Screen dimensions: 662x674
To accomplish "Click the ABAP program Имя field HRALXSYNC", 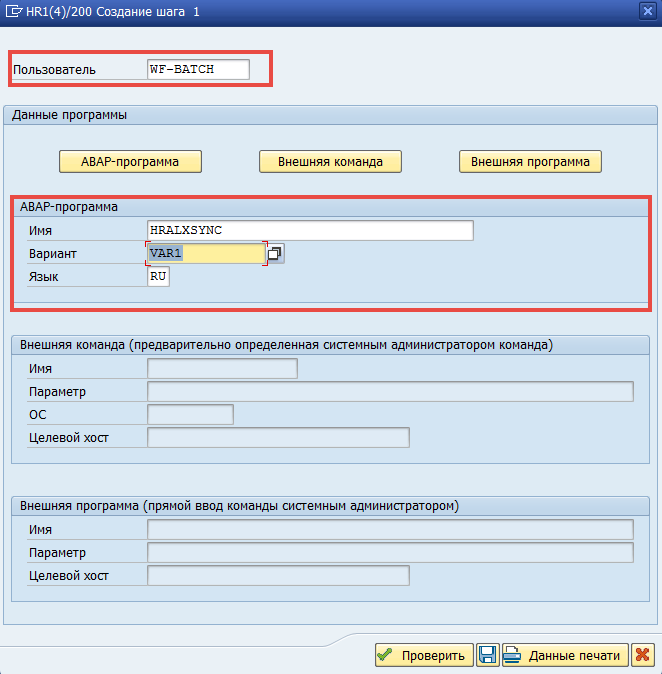I will (310, 230).
